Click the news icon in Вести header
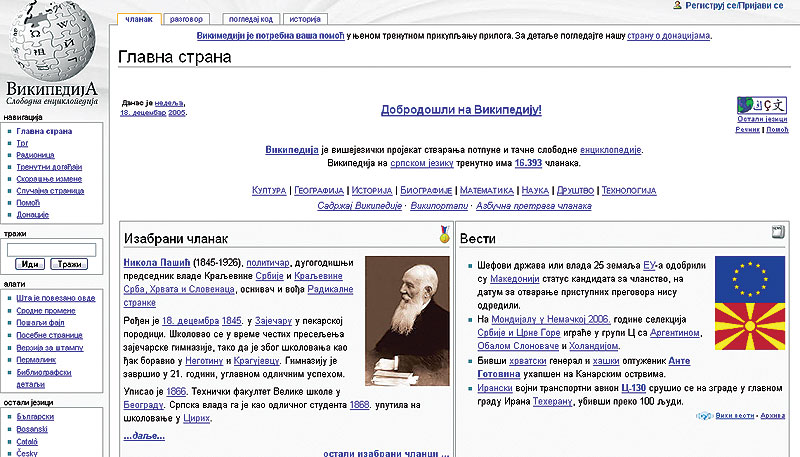 tap(778, 232)
